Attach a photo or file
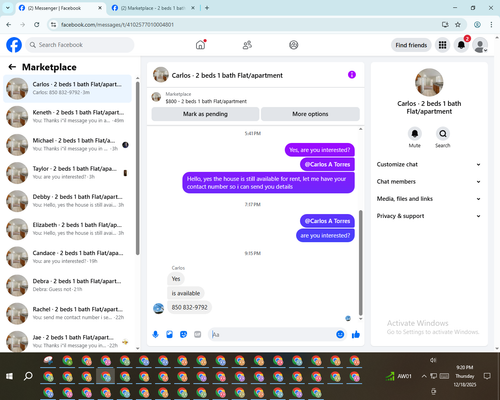Screen dimensions: 500x400 [x=169, y=334]
